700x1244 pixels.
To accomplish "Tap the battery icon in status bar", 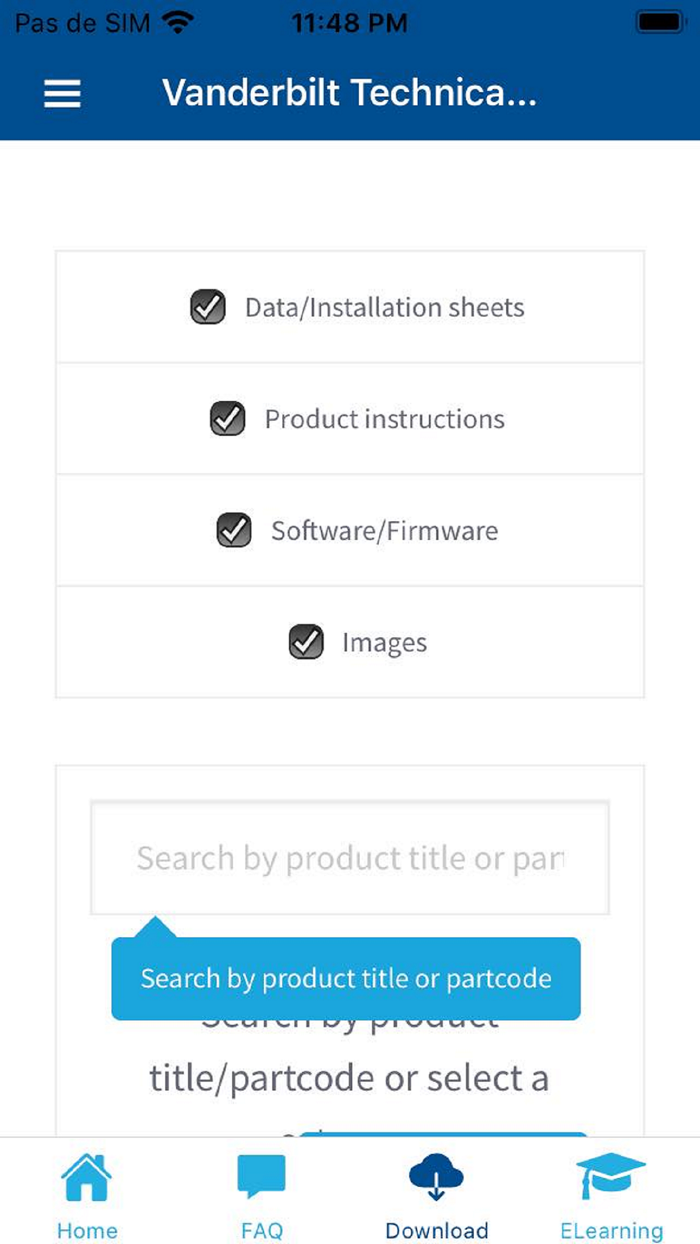I will tap(659, 22).
